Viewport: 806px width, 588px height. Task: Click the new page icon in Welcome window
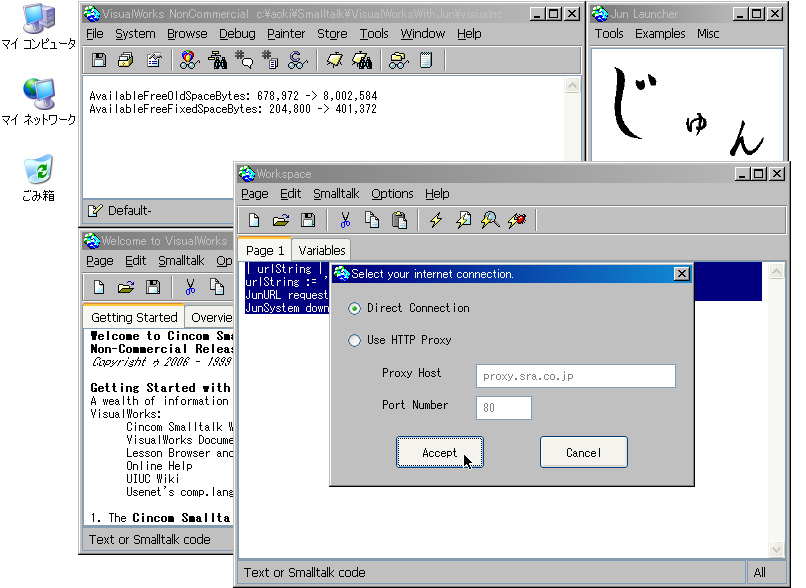click(x=99, y=287)
